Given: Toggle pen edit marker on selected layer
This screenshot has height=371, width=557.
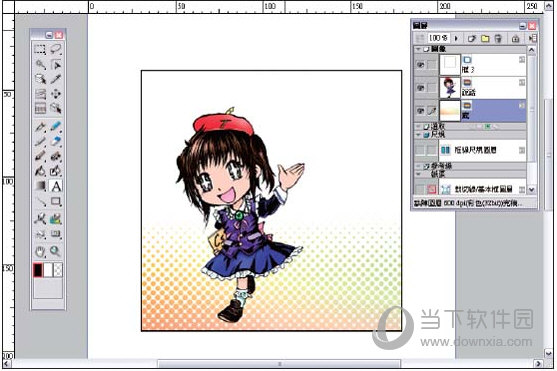Looking at the screenshot, I should coord(432,111).
